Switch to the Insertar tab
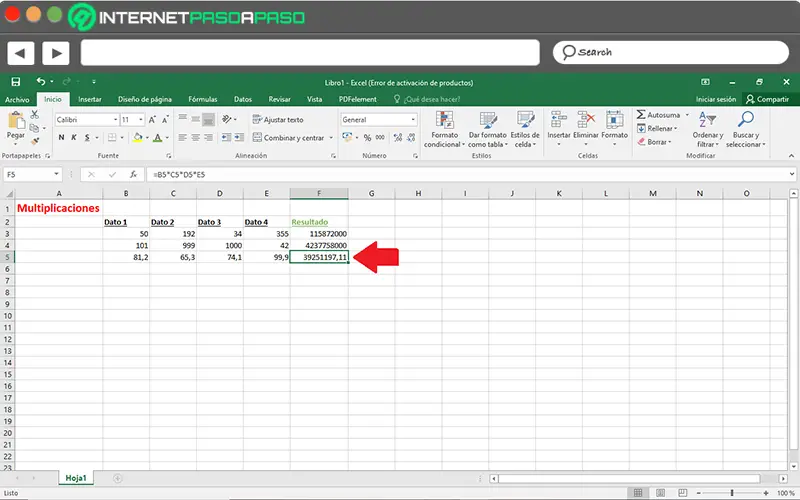This screenshot has width=800, height=500. pos(90,99)
